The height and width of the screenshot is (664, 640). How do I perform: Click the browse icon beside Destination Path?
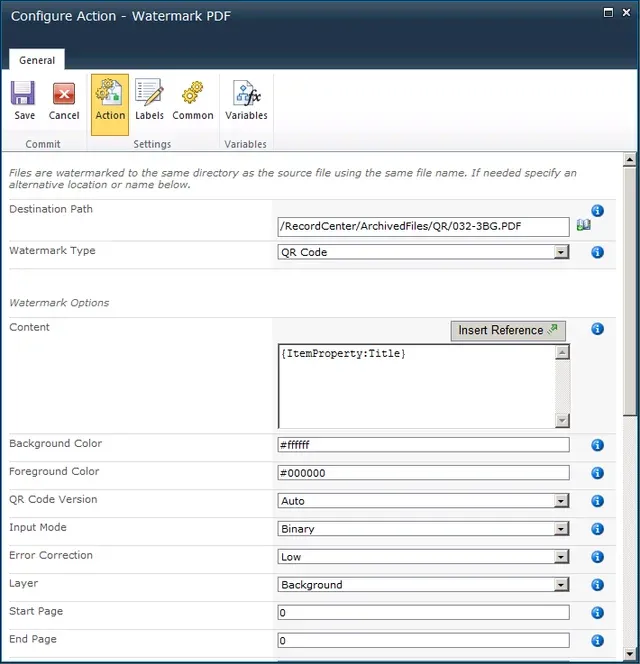(x=583, y=226)
